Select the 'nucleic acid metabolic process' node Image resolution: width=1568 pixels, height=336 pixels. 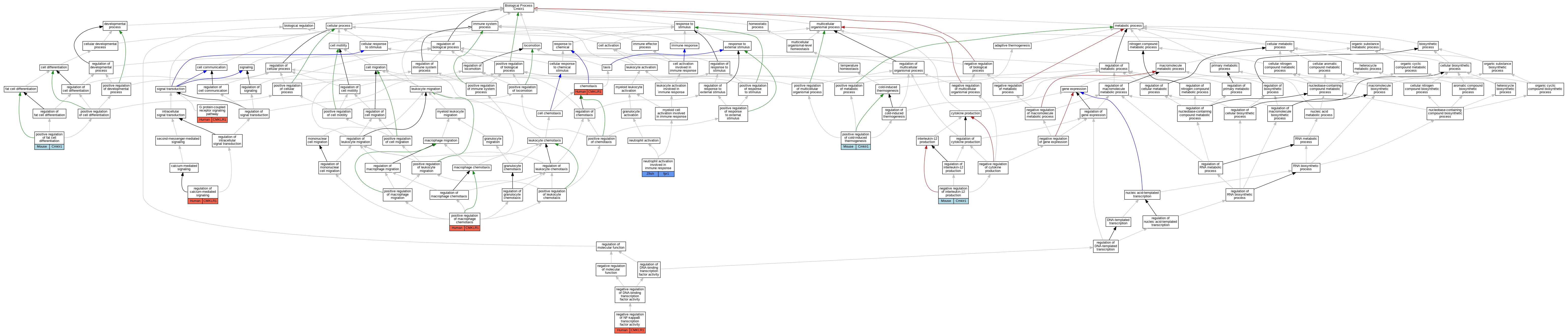point(1319,114)
